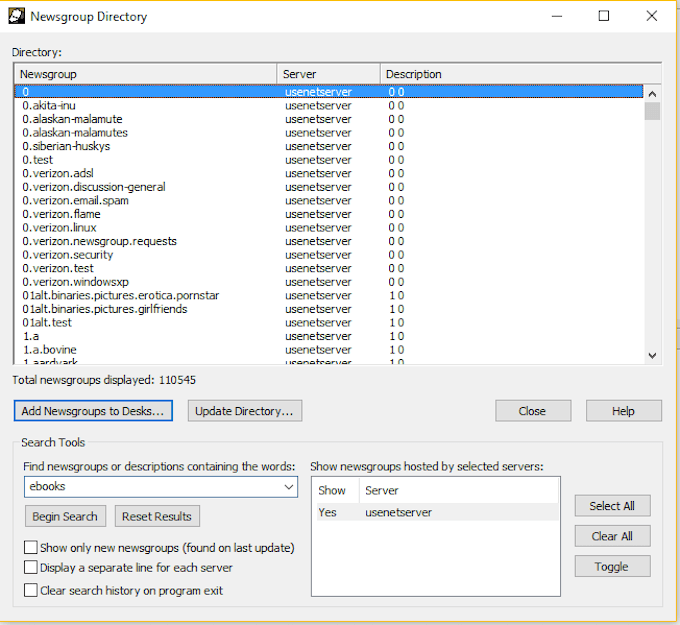Viewport: 680px width, 625px height.
Task: Maximize the Newsgroup Directory window
Action: (604, 16)
